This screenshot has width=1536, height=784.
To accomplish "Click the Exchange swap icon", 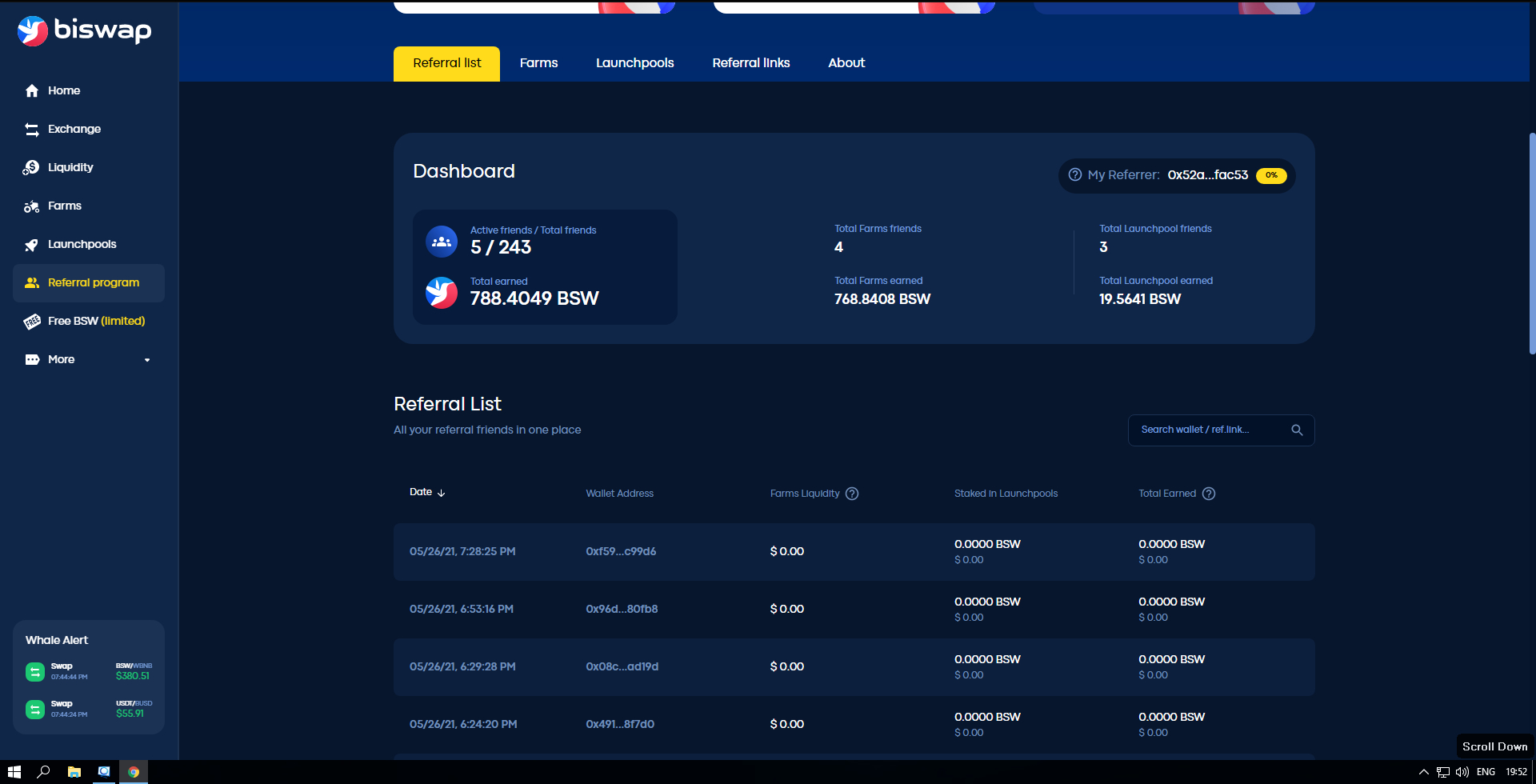I will [32, 130].
